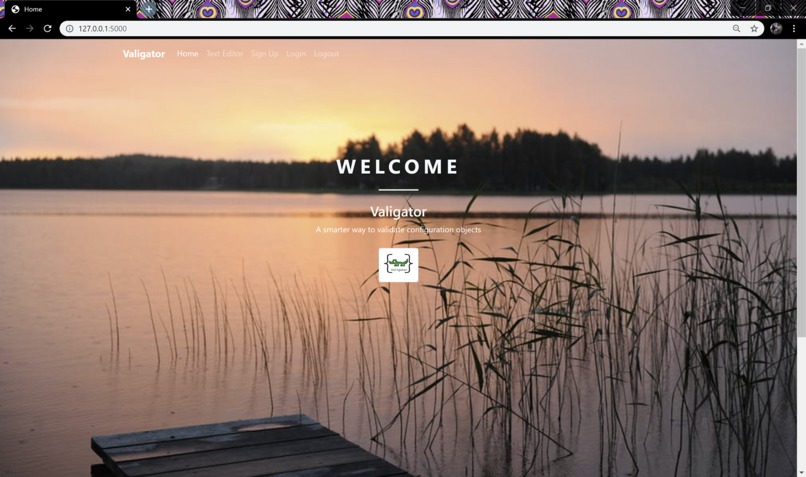
Task: Go back with the browser back arrow
Action: [x=12, y=29]
